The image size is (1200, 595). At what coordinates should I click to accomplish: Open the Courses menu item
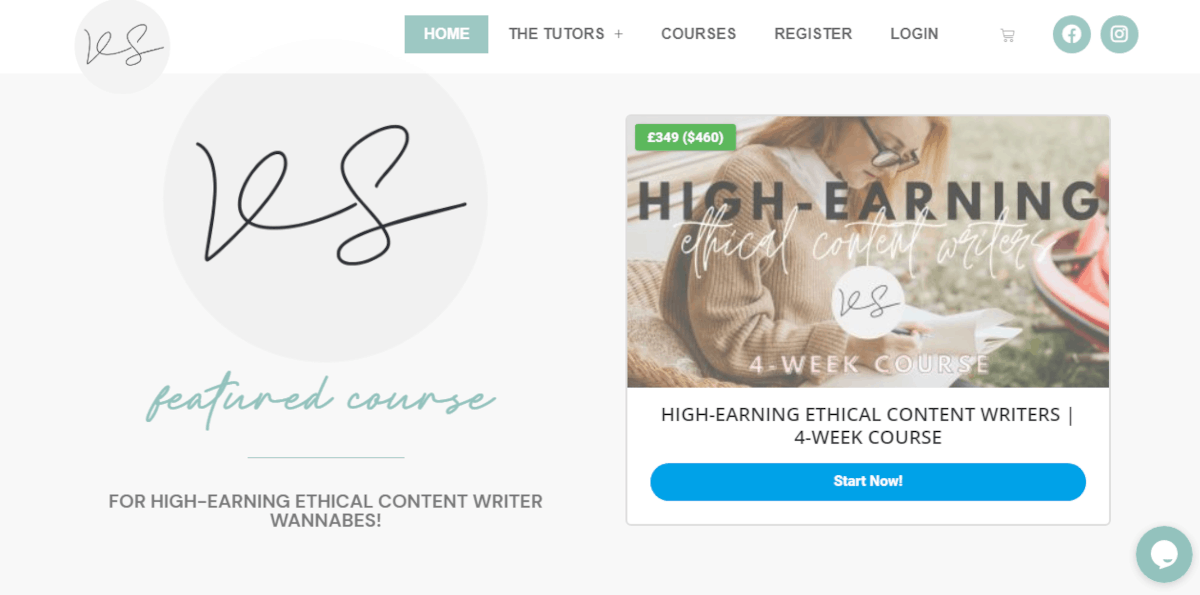point(698,34)
